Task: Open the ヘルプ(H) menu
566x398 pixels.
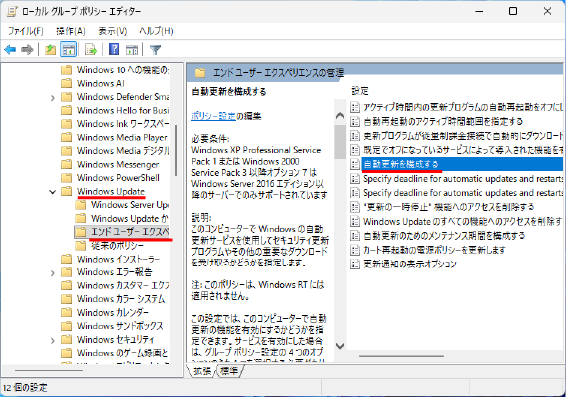Action: 156,31
